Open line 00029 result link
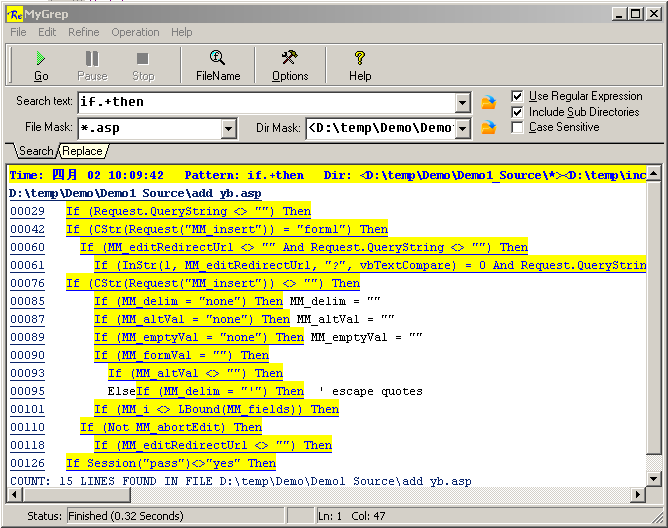This screenshot has height=528, width=668. coord(27,211)
